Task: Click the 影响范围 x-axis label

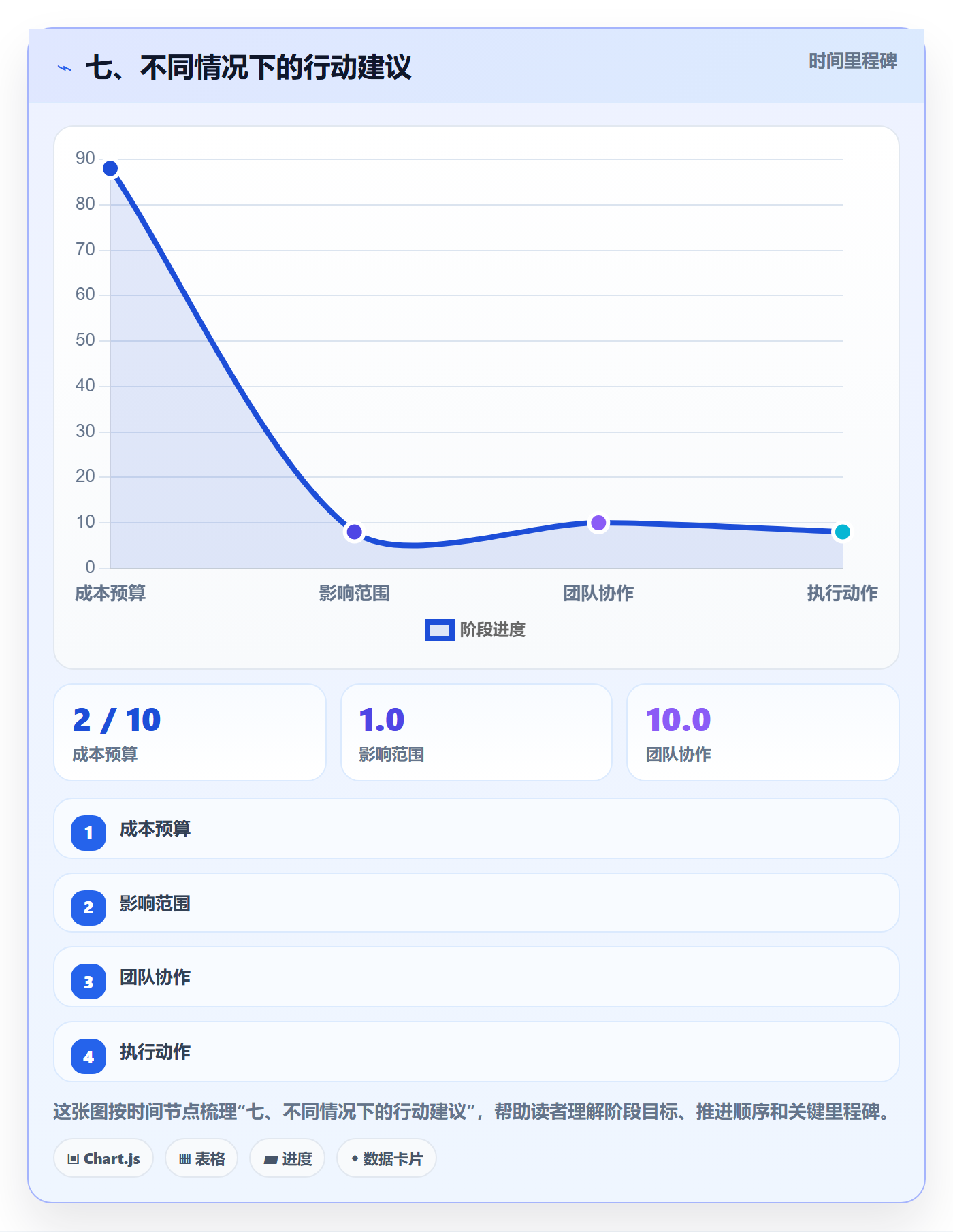Action: pos(354,594)
